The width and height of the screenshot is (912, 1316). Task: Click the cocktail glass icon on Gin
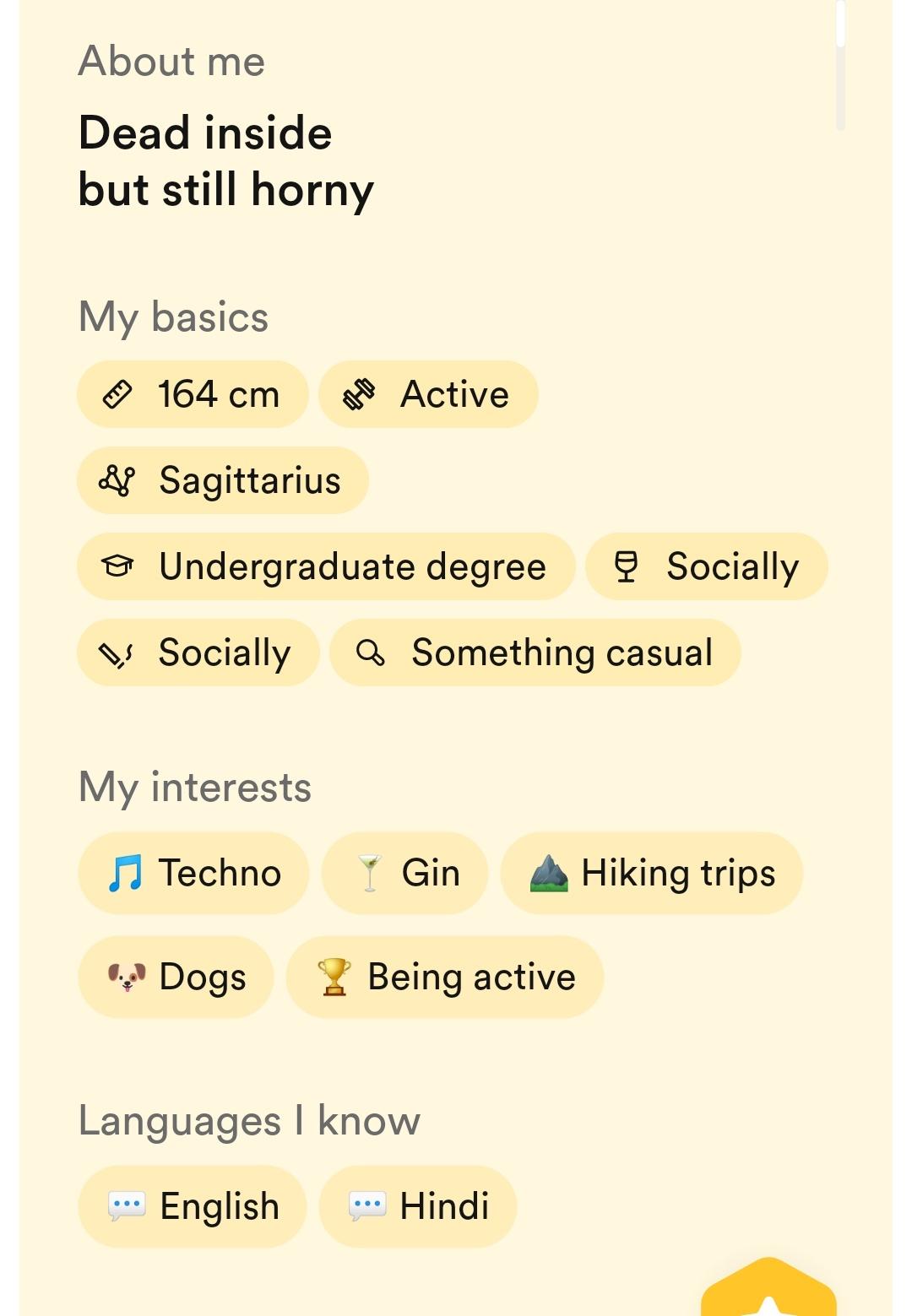pos(369,873)
